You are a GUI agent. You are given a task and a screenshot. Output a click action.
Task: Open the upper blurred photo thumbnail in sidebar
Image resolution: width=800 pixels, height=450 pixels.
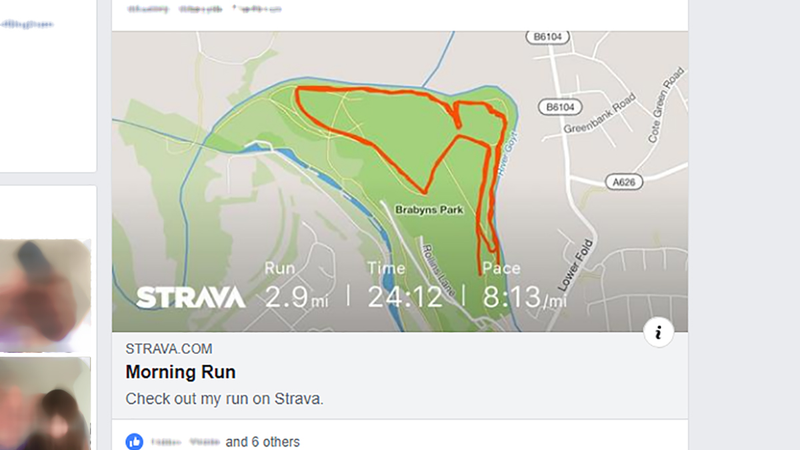[x=45, y=295]
